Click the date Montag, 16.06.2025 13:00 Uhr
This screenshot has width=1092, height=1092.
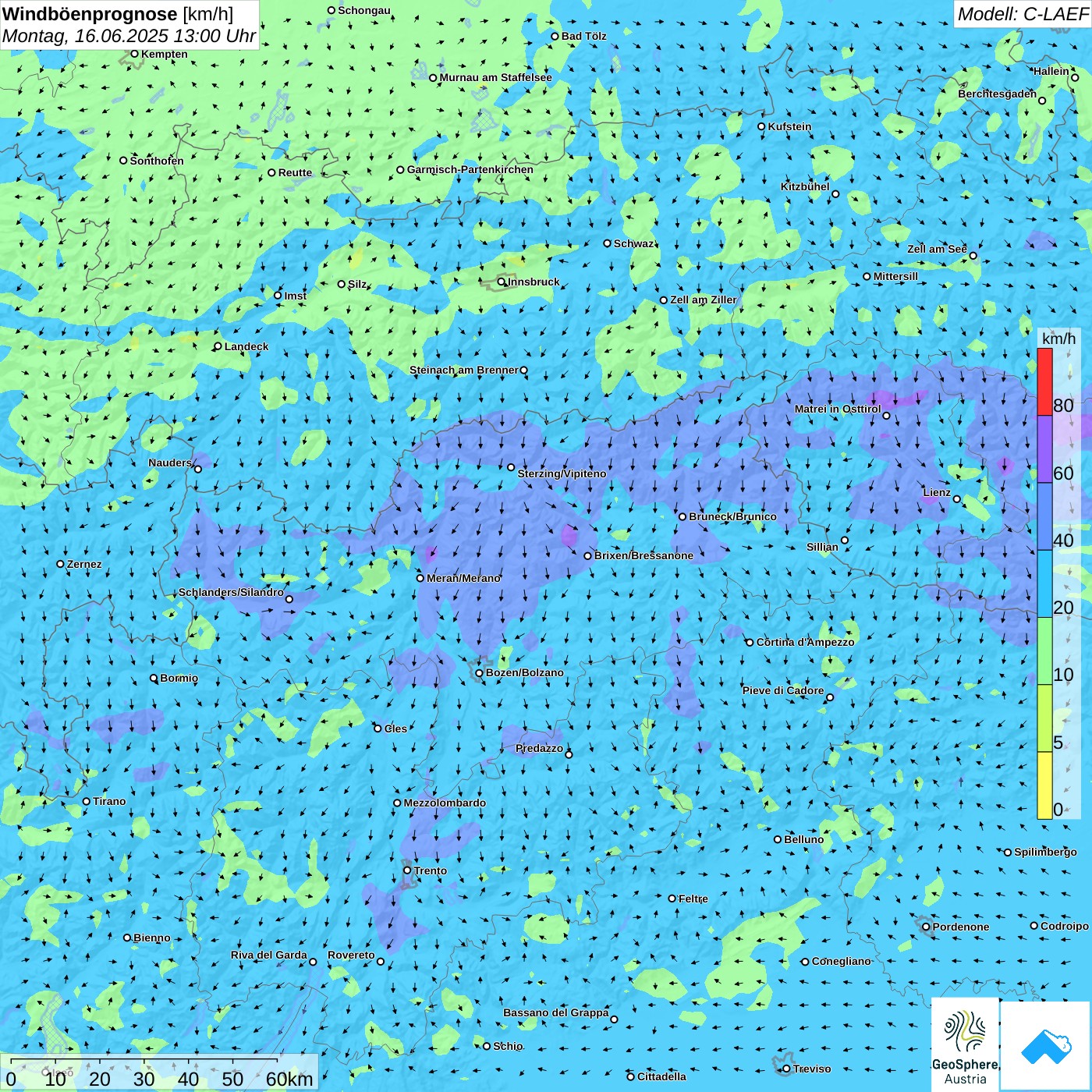coord(129,36)
